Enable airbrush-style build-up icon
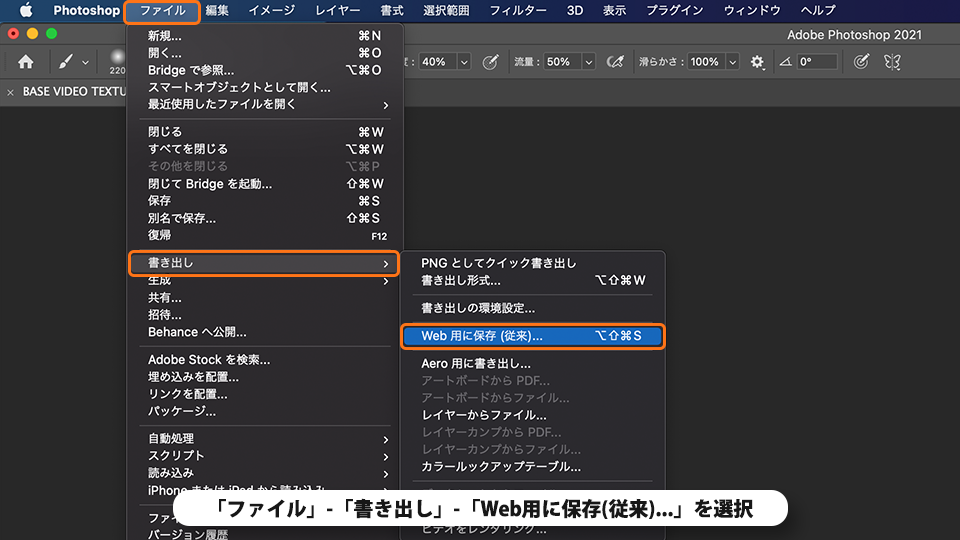Screen dimensions: 960x540 coord(615,62)
